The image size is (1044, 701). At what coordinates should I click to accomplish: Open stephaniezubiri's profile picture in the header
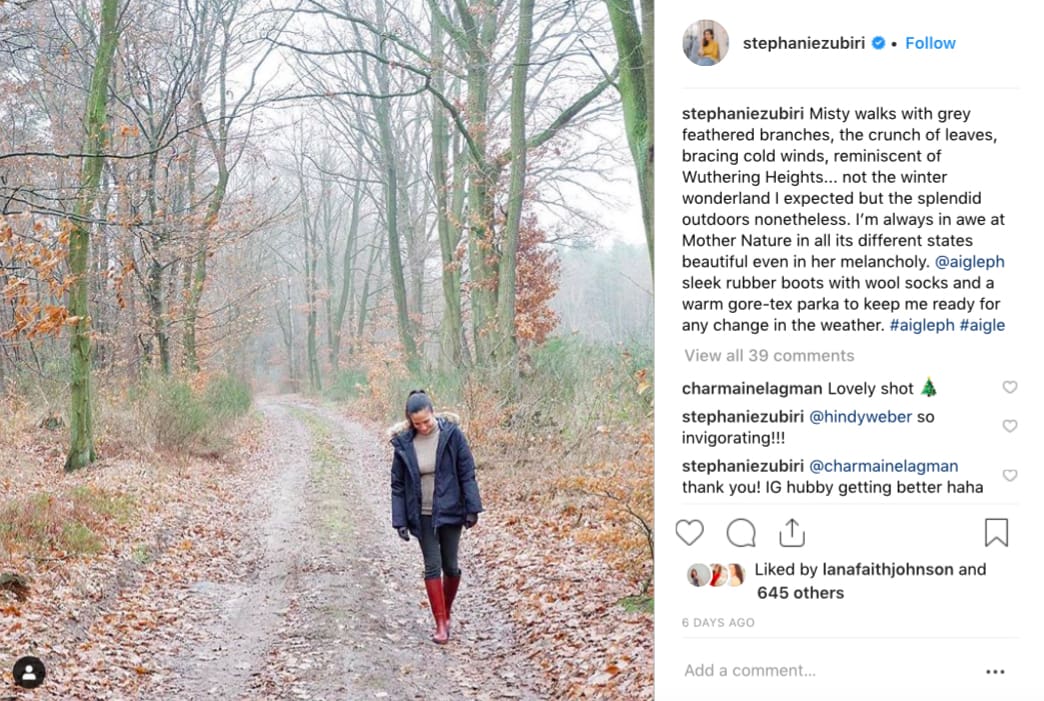click(x=705, y=43)
